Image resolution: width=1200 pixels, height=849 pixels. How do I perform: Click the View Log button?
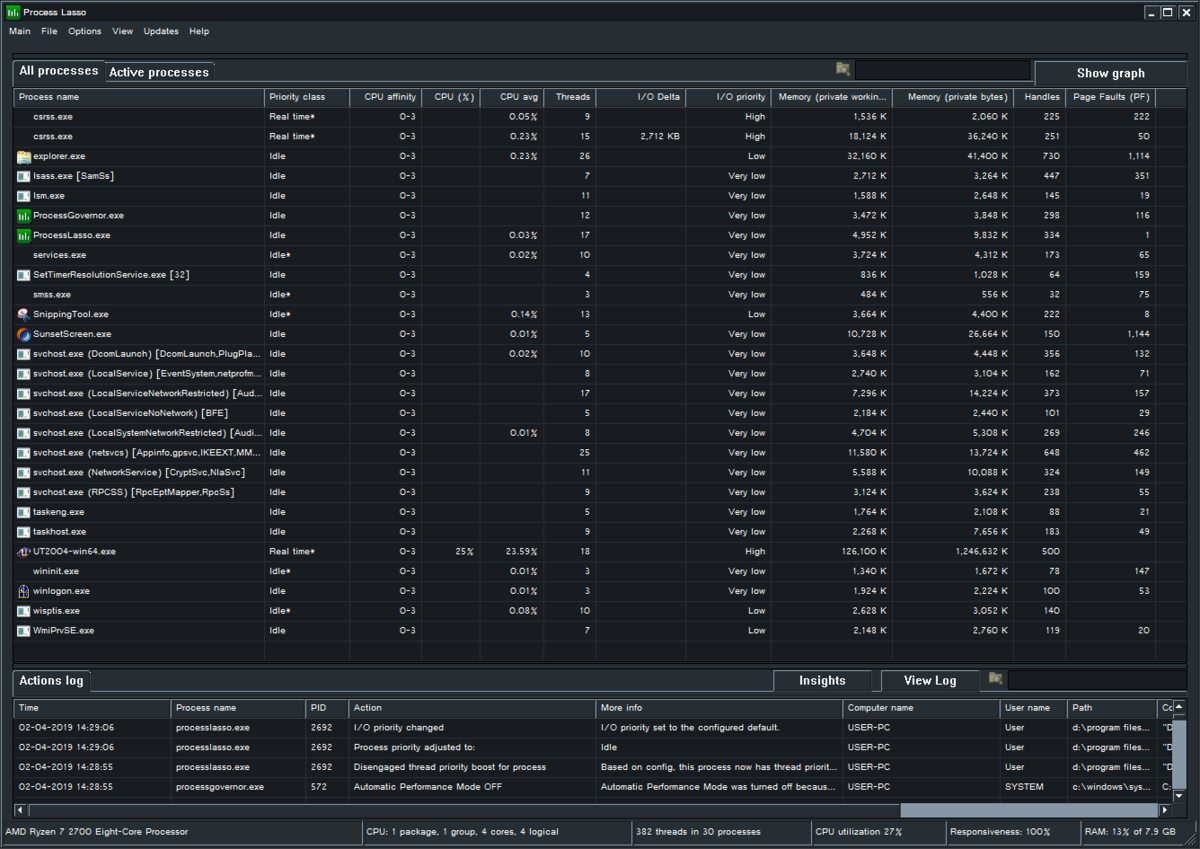929,681
